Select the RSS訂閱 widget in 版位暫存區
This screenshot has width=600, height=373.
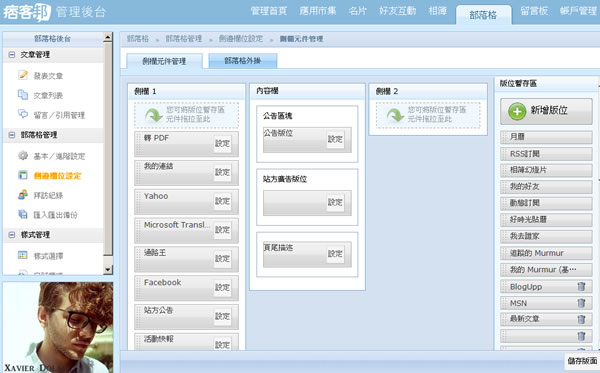[x=546, y=154]
